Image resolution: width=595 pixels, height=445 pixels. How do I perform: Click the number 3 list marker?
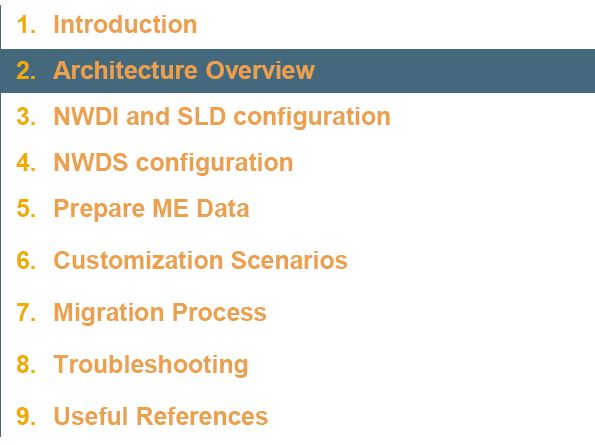tap(26, 116)
